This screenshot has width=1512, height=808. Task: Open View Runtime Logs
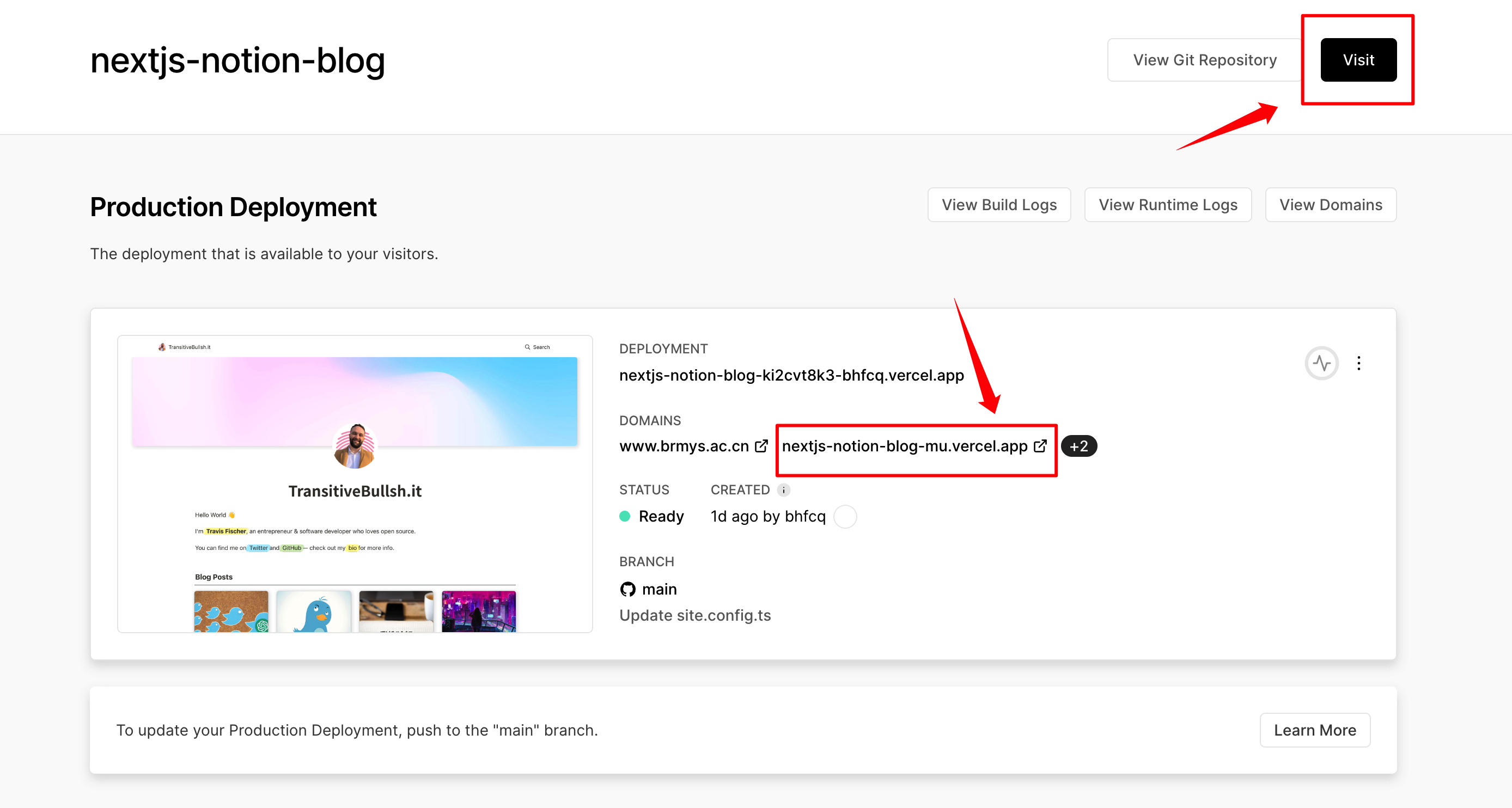[1168, 205]
